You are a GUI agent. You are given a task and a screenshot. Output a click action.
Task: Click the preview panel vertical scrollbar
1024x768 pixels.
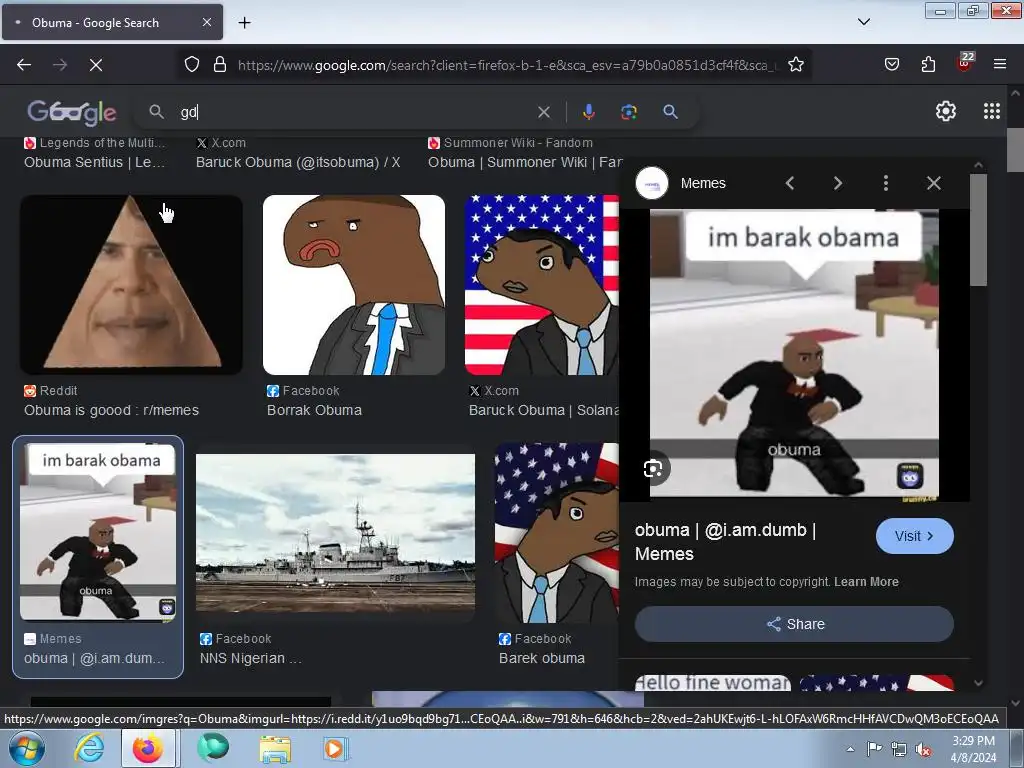click(978, 230)
